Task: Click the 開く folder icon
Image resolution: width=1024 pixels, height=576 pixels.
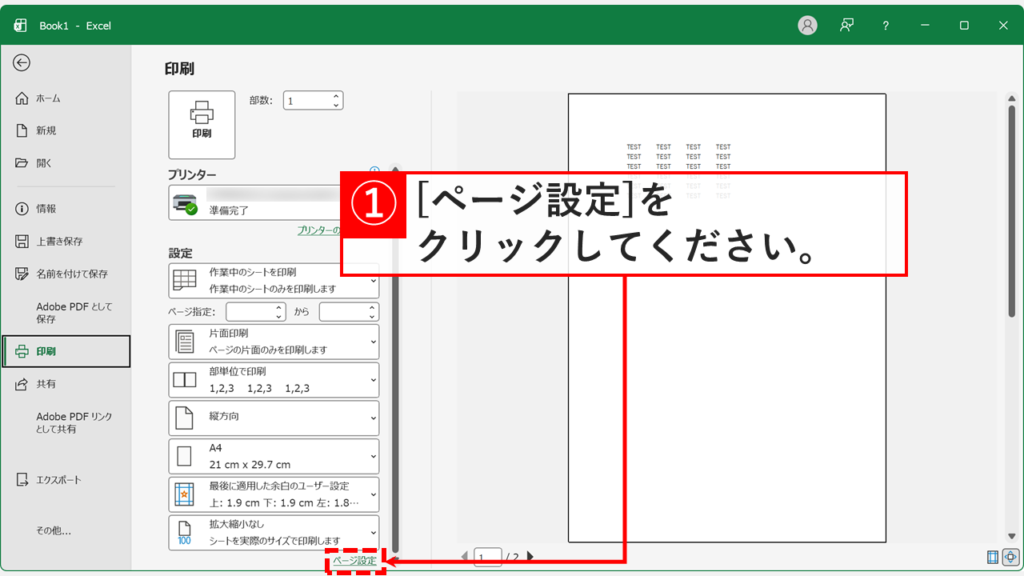Action: click(x=22, y=163)
